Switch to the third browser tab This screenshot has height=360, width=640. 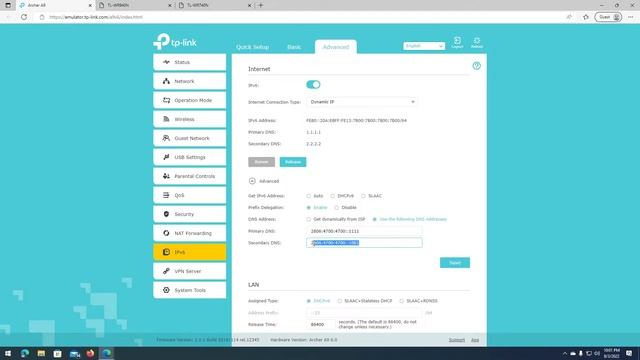point(215,5)
